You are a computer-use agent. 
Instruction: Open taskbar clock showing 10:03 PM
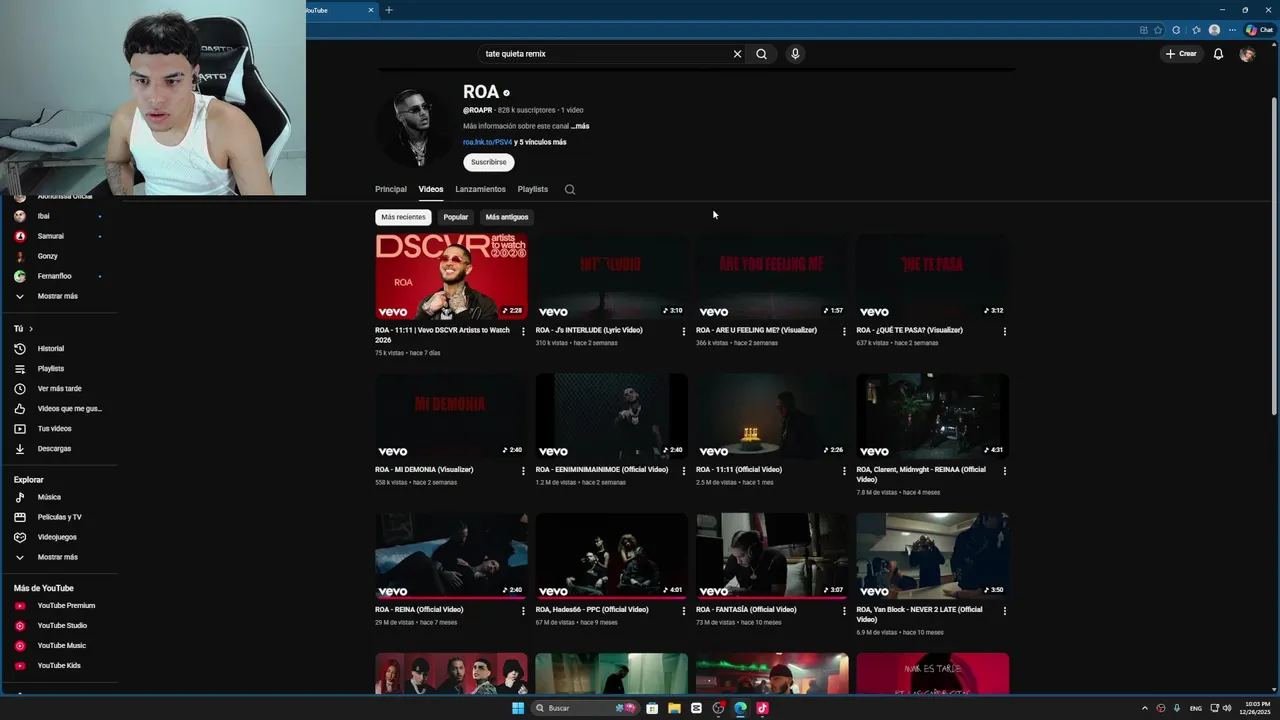(x=1255, y=708)
